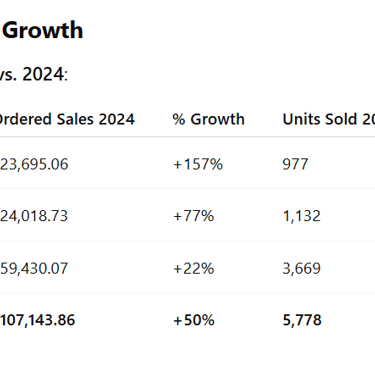Click the bold 5,778 total units

coord(302,320)
